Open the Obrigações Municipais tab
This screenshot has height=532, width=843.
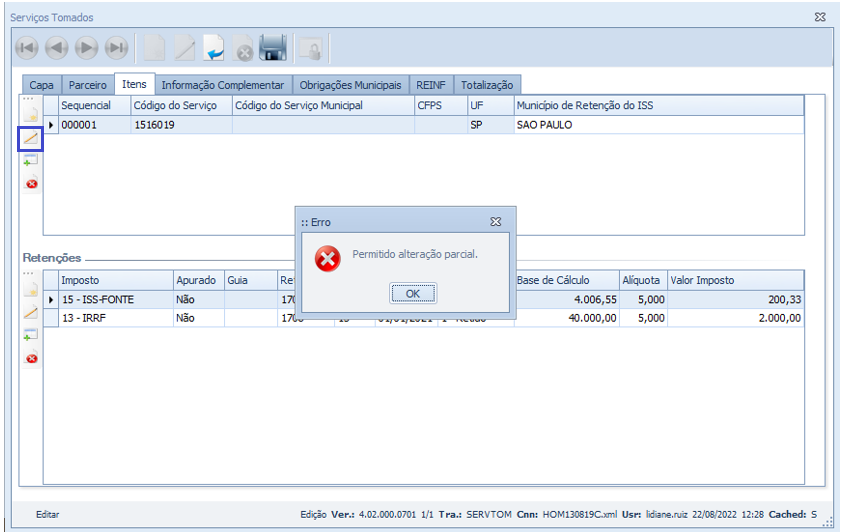pos(350,86)
